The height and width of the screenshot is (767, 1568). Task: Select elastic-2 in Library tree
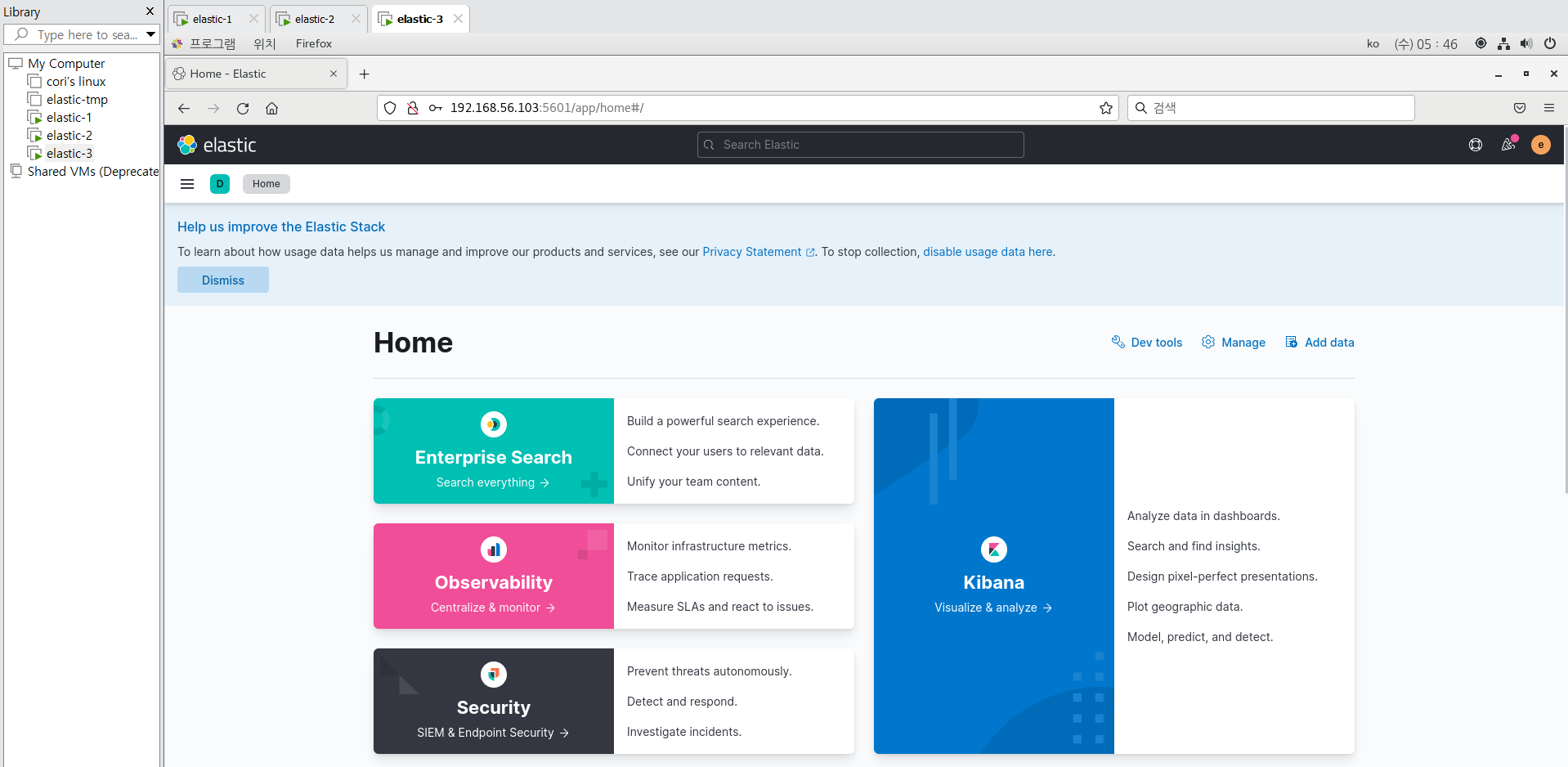(x=69, y=135)
